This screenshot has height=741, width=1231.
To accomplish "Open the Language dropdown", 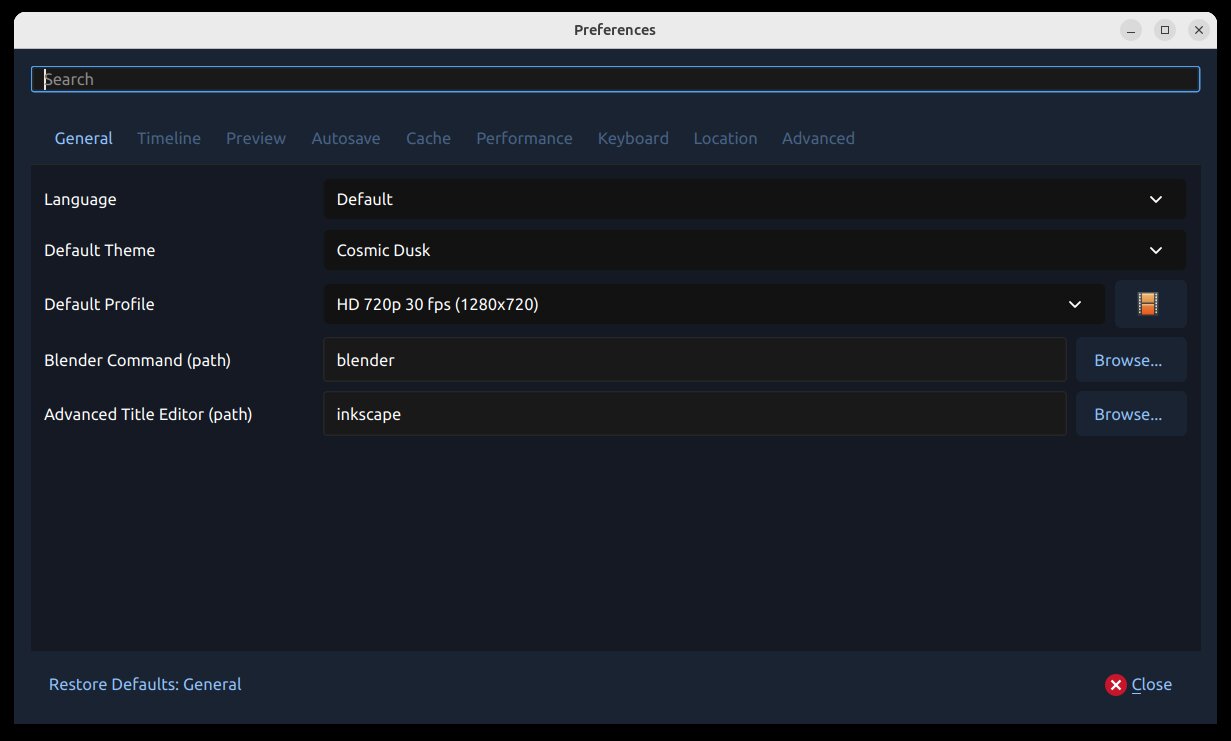I will tap(754, 199).
